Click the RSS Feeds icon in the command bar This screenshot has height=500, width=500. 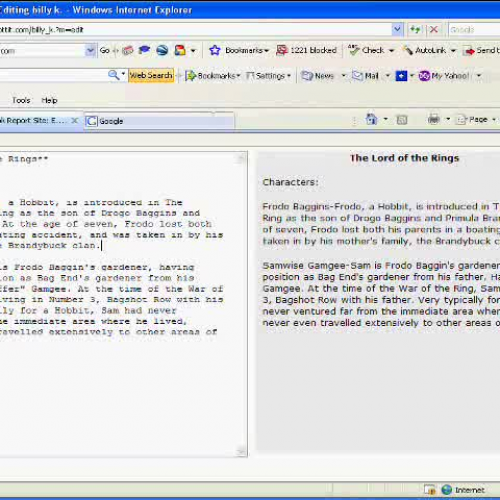tap(402, 119)
